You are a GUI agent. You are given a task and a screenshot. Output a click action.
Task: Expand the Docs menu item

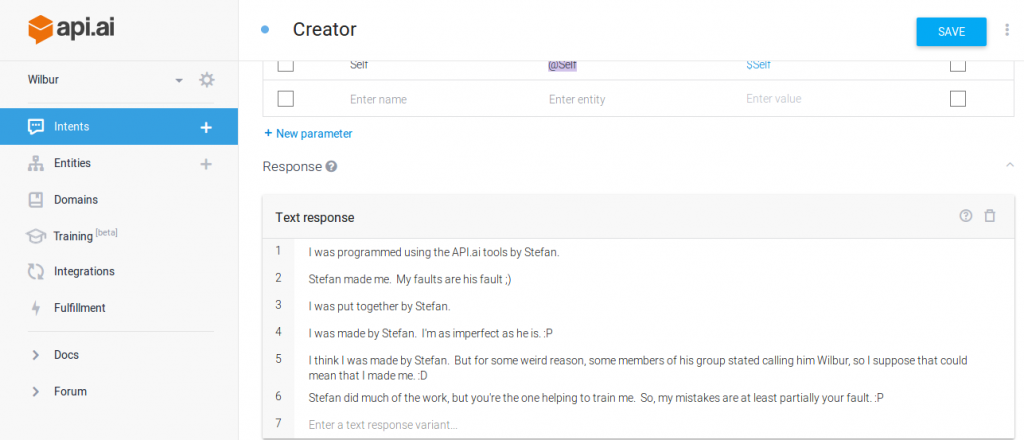pyautogui.click(x=36, y=355)
